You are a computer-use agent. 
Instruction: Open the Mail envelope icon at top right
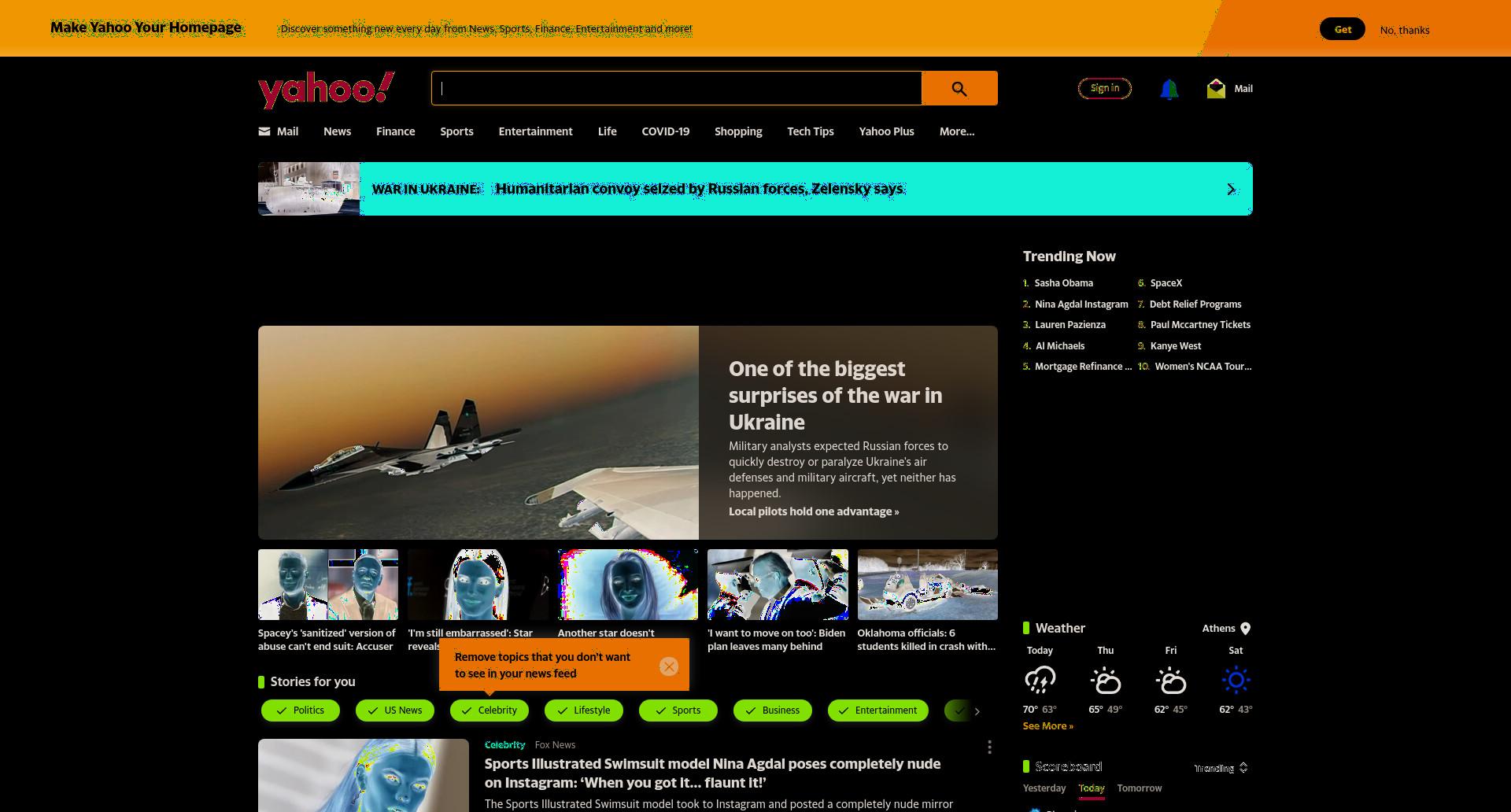(x=1216, y=88)
